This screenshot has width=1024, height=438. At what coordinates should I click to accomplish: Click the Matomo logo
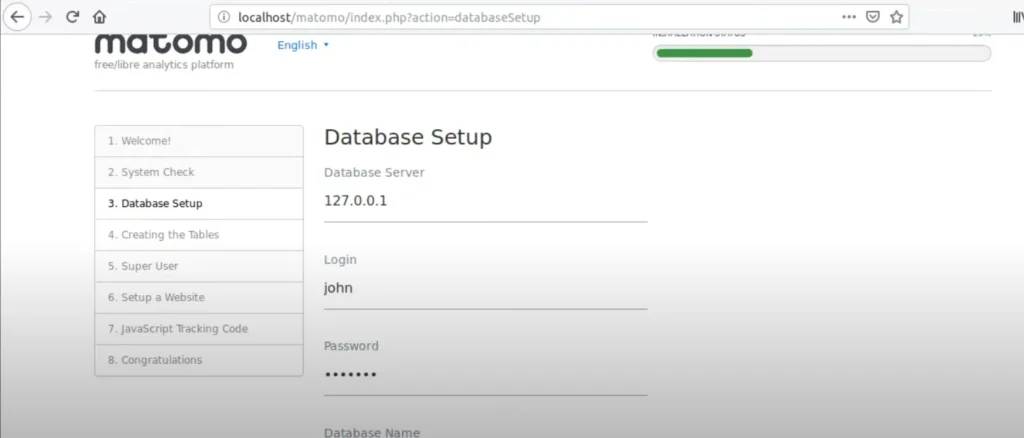170,44
